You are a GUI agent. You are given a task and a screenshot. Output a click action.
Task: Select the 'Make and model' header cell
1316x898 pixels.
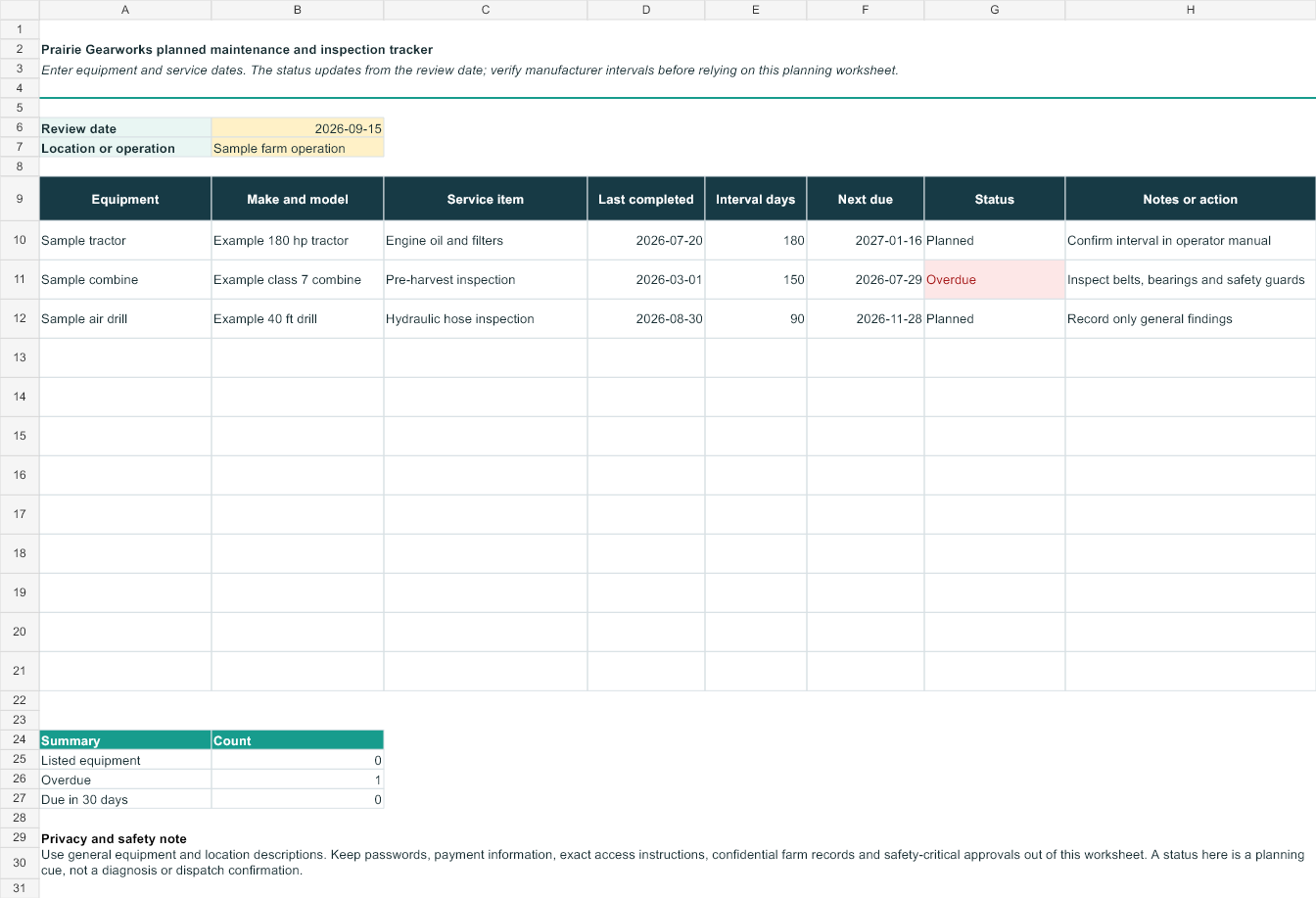point(298,199)
